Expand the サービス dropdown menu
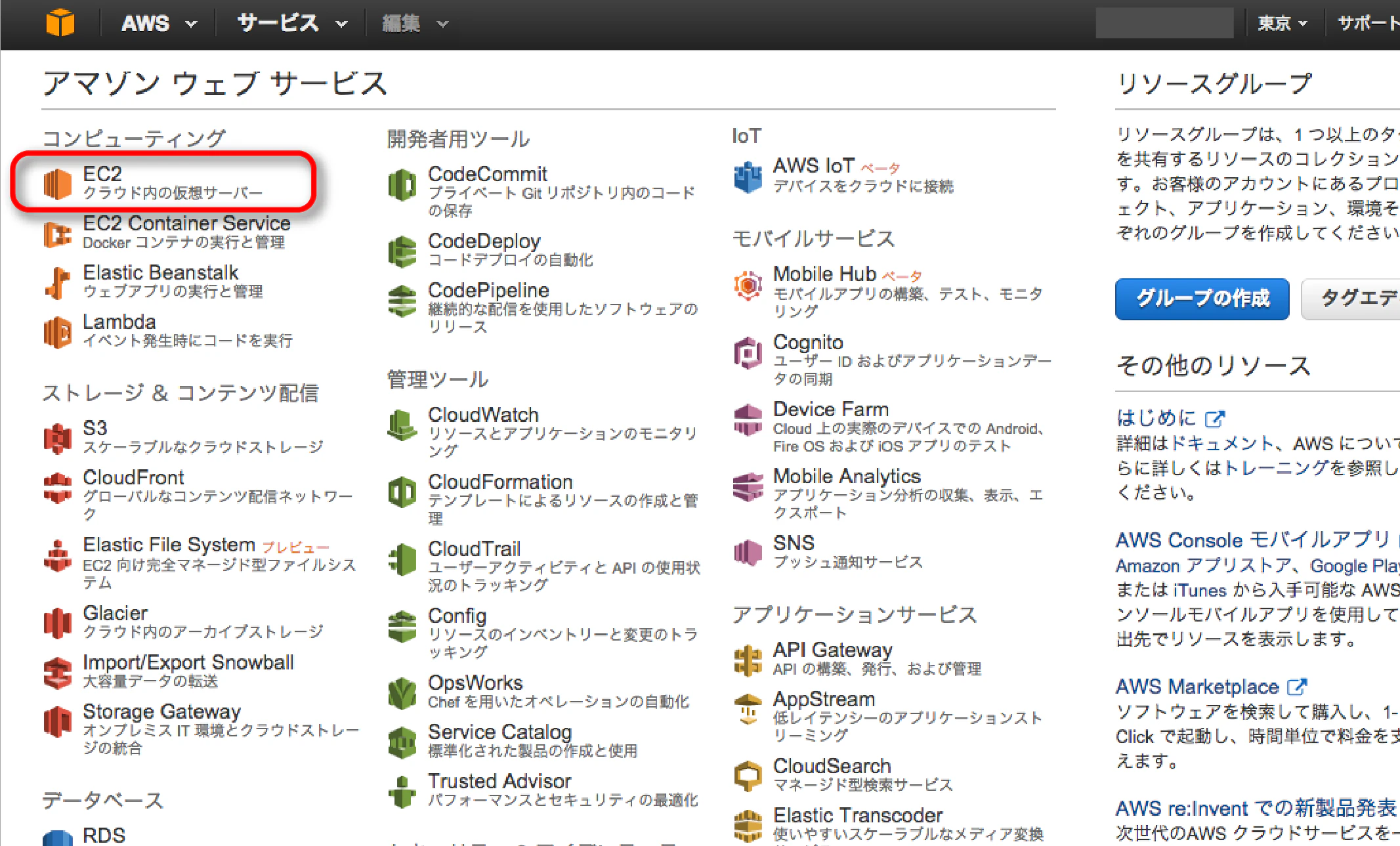The height and width of the screenshot is (846, 1400). 291,24
